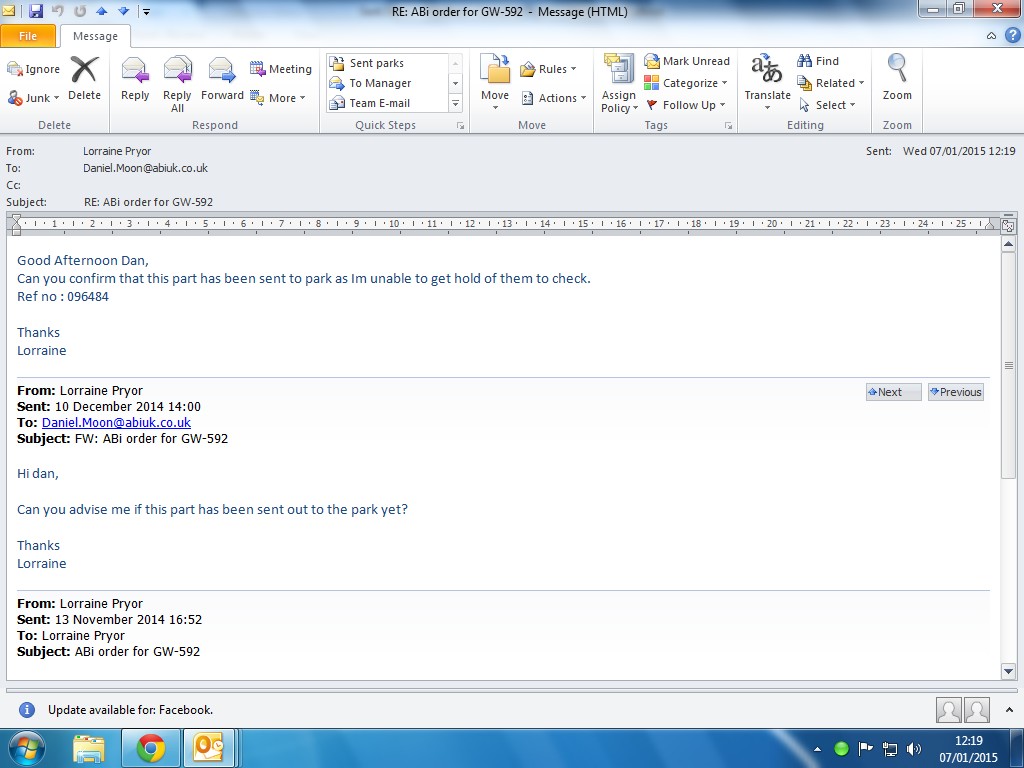Click the Undo arrow in Quick Access Toolbar
Viewport: 1024px width, 768px height.
click(57, 11)
